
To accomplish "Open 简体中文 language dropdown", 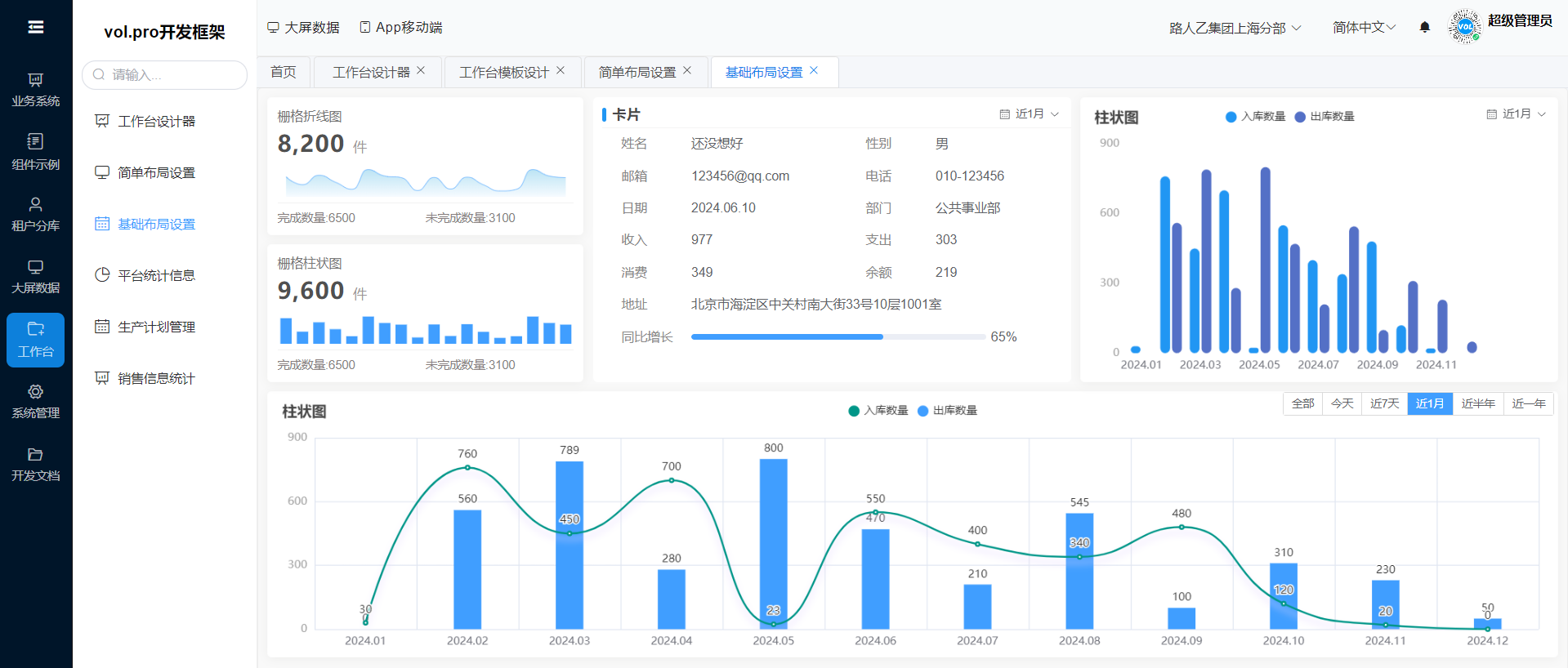I will point(1364,27).
